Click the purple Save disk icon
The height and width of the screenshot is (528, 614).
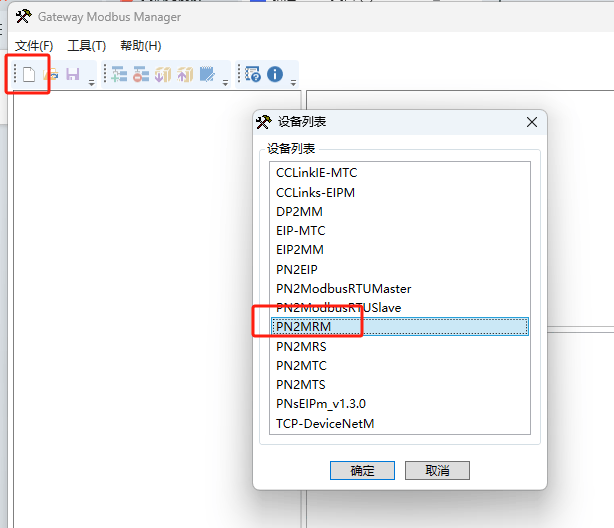tap(73, 74)
